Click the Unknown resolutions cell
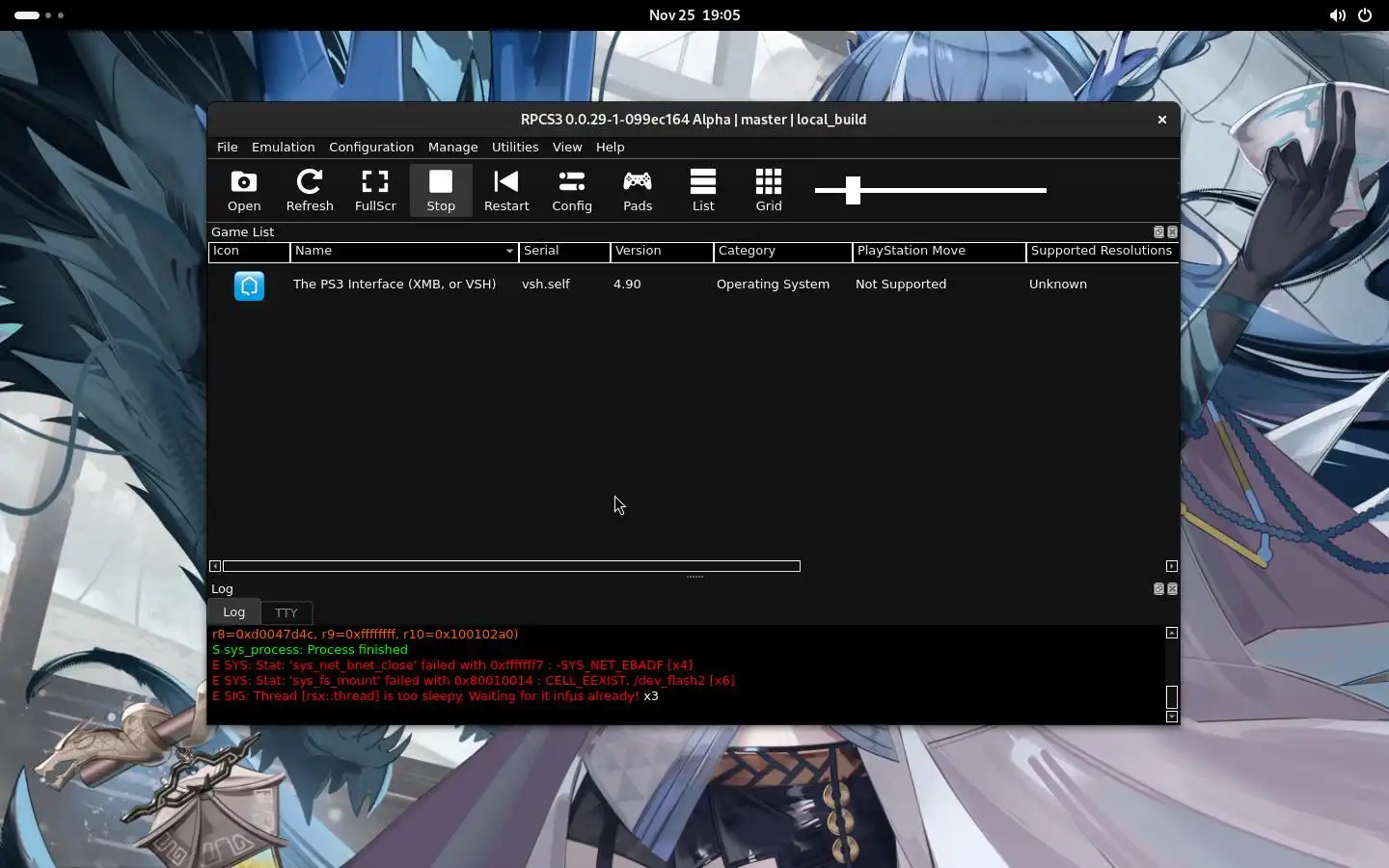Viewport: 1389px width, 868px height. point(1058,285)
